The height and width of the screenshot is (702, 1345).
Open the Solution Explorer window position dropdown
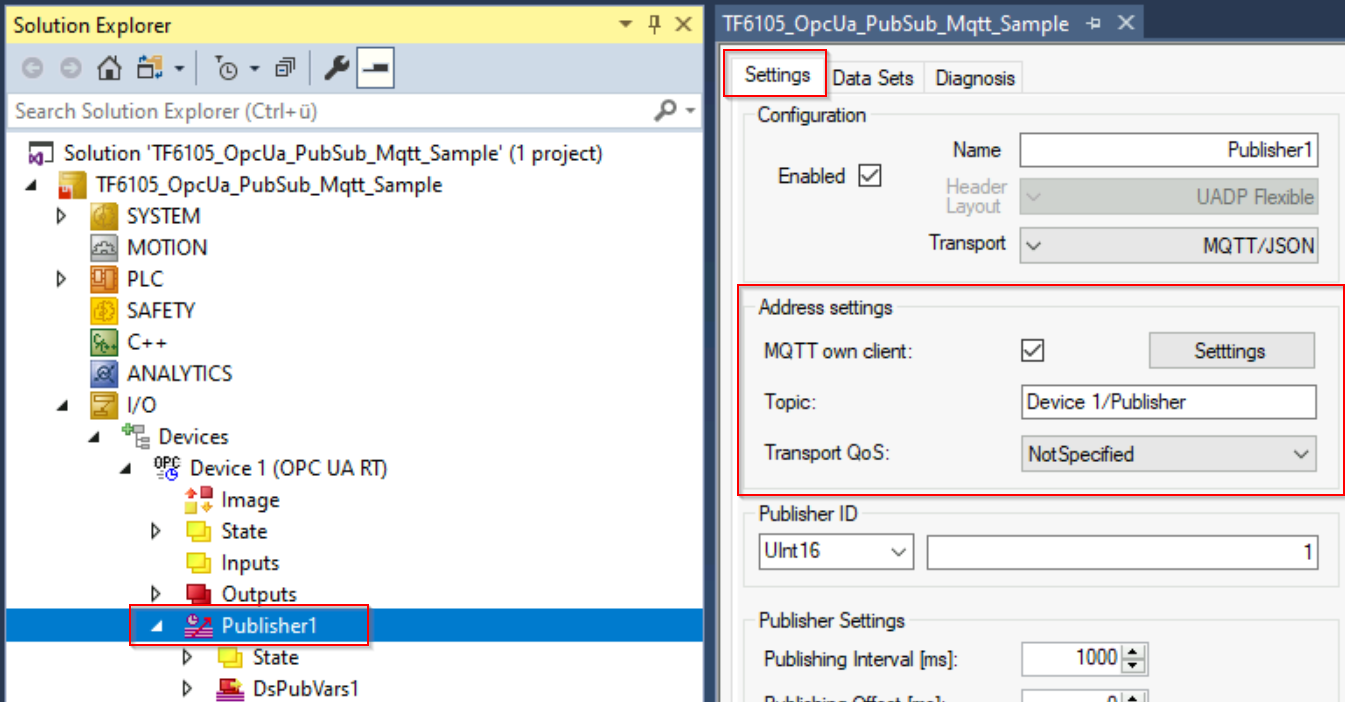point(625,24)
